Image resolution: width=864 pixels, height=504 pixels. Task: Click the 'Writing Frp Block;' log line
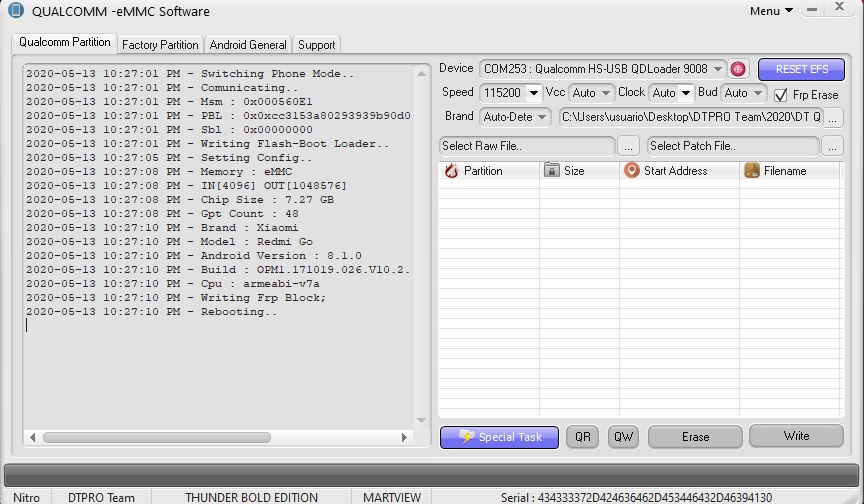176,297
